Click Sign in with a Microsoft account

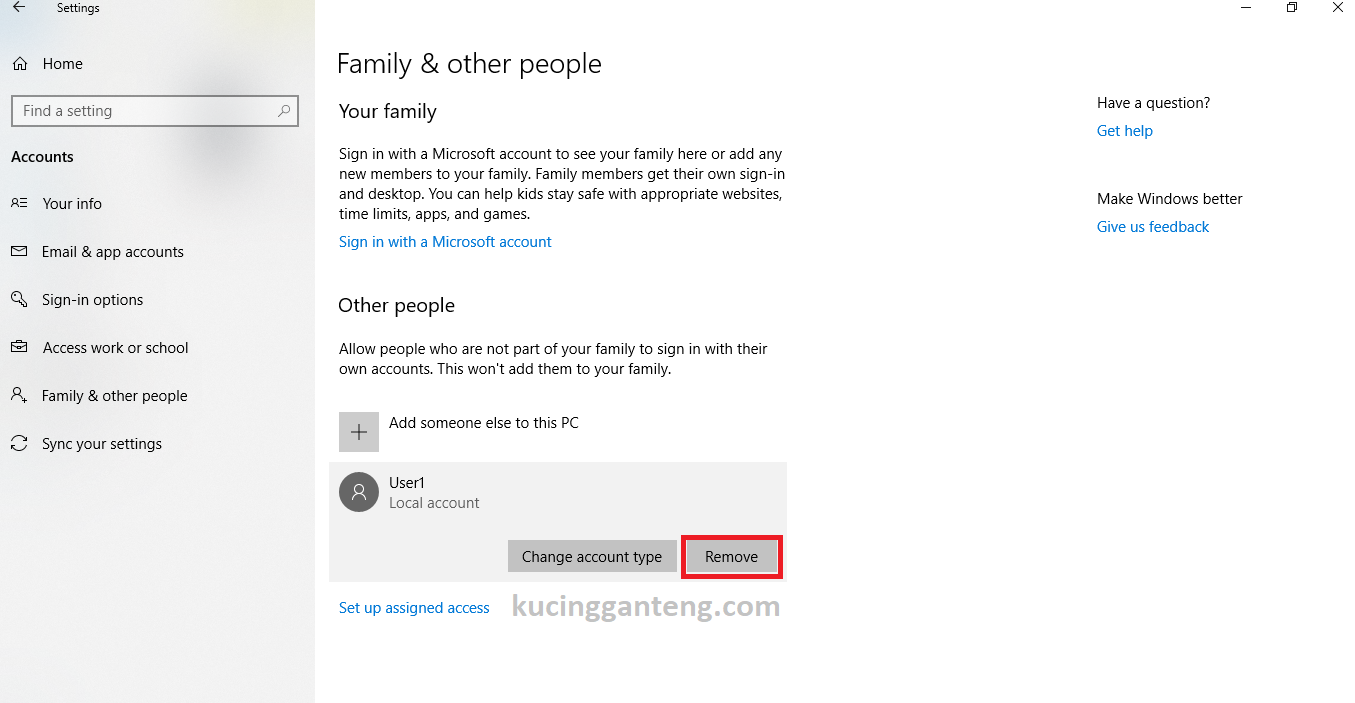pyautogui.click(x=445, y=242)
